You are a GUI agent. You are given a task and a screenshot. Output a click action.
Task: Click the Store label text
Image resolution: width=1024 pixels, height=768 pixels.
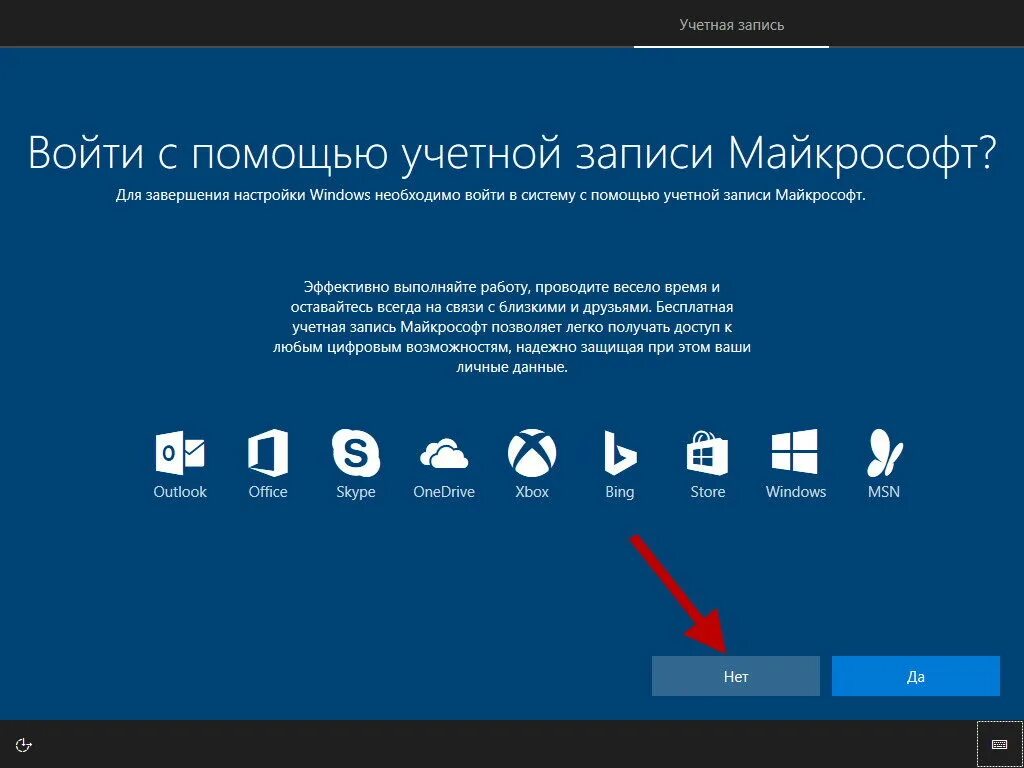point(708,492)
